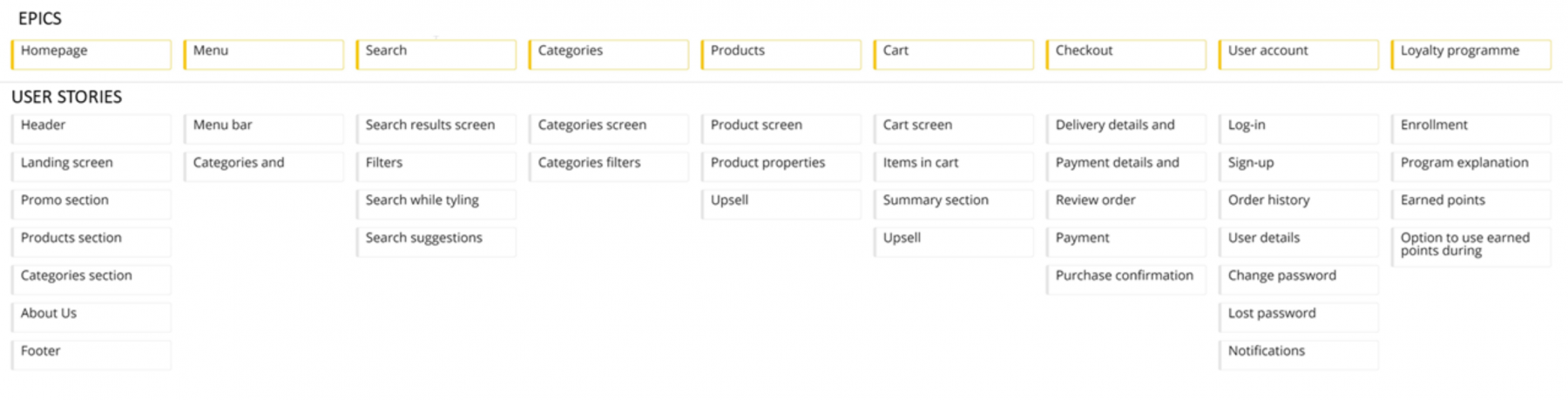Click the Items in cart story
1568x400 pixels.
tap(953, 165)
